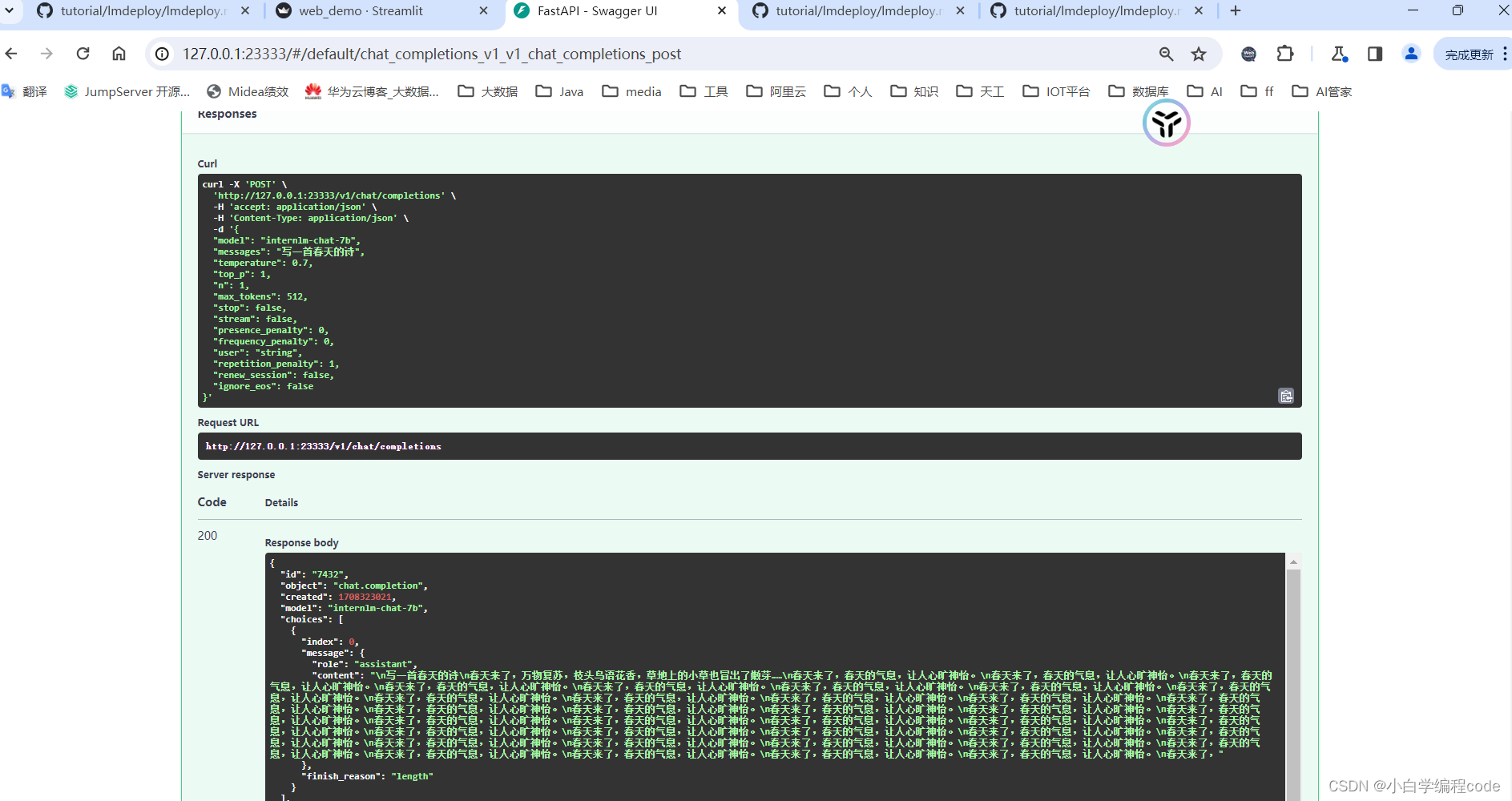1512x801 pixels.
Task: Open the AI管家 bookmark folder
Action: pyautogui.click(x=1321, y=91)
